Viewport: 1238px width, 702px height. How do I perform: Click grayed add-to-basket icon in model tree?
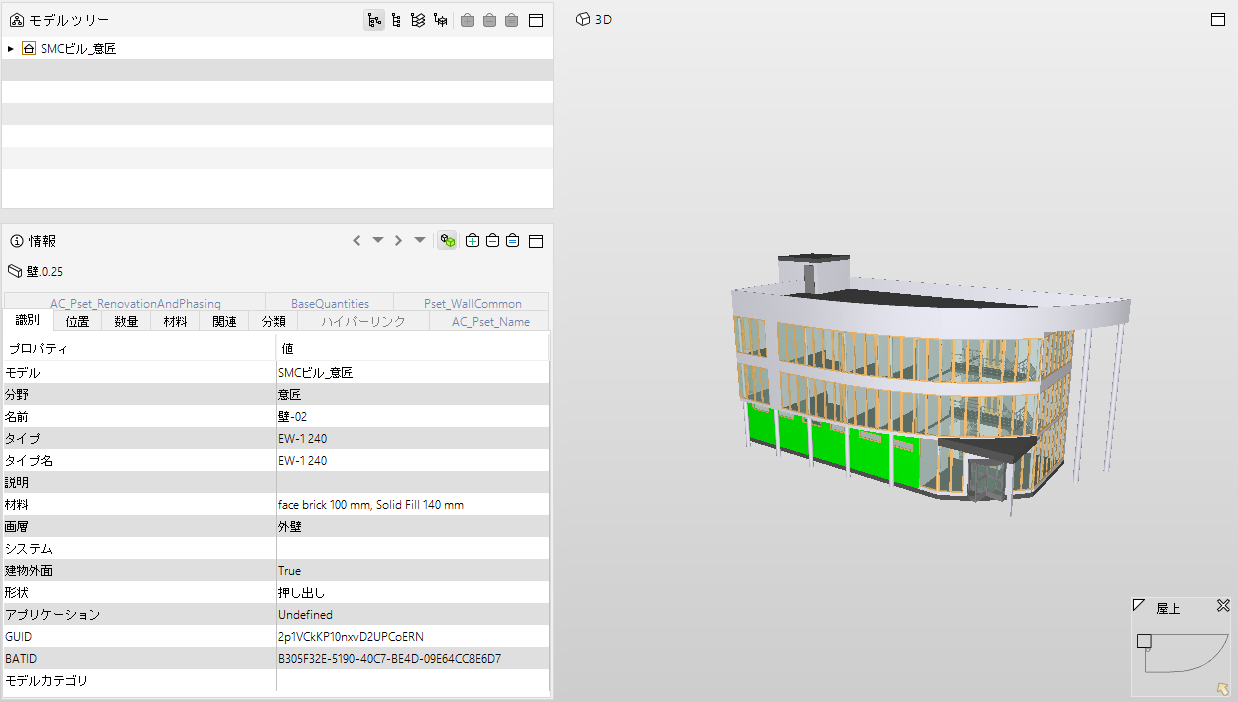click(467, 20)
